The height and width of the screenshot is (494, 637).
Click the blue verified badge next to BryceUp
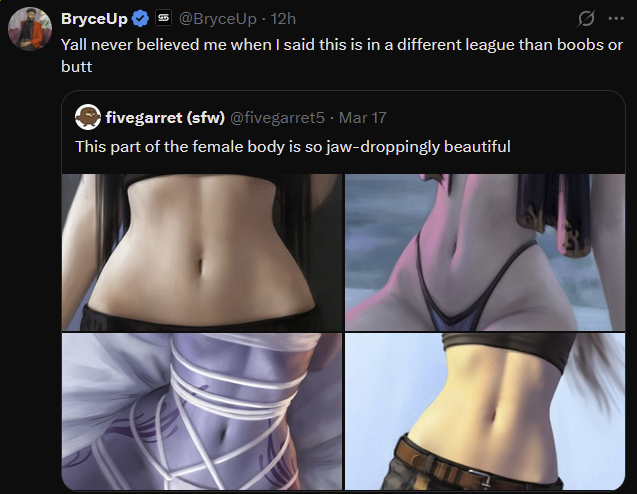coord(141,19)
